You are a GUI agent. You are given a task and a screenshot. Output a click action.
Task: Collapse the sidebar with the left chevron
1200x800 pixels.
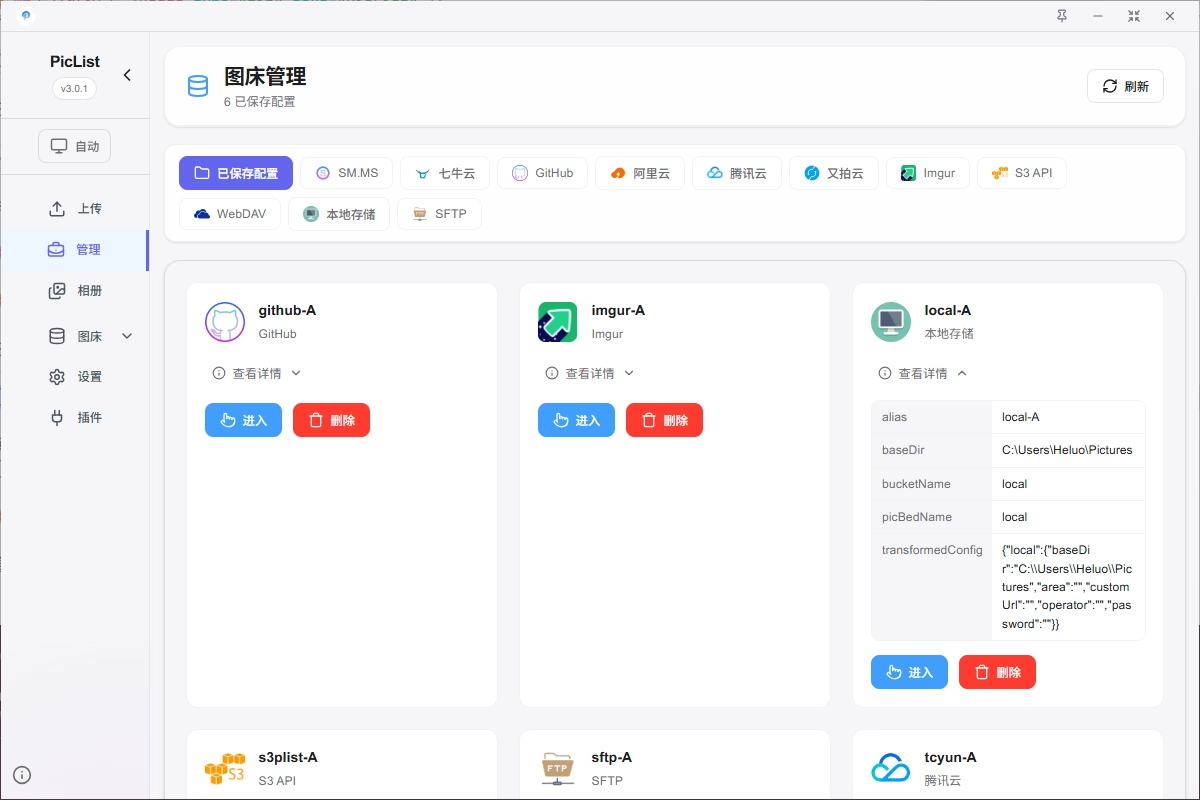127,75
